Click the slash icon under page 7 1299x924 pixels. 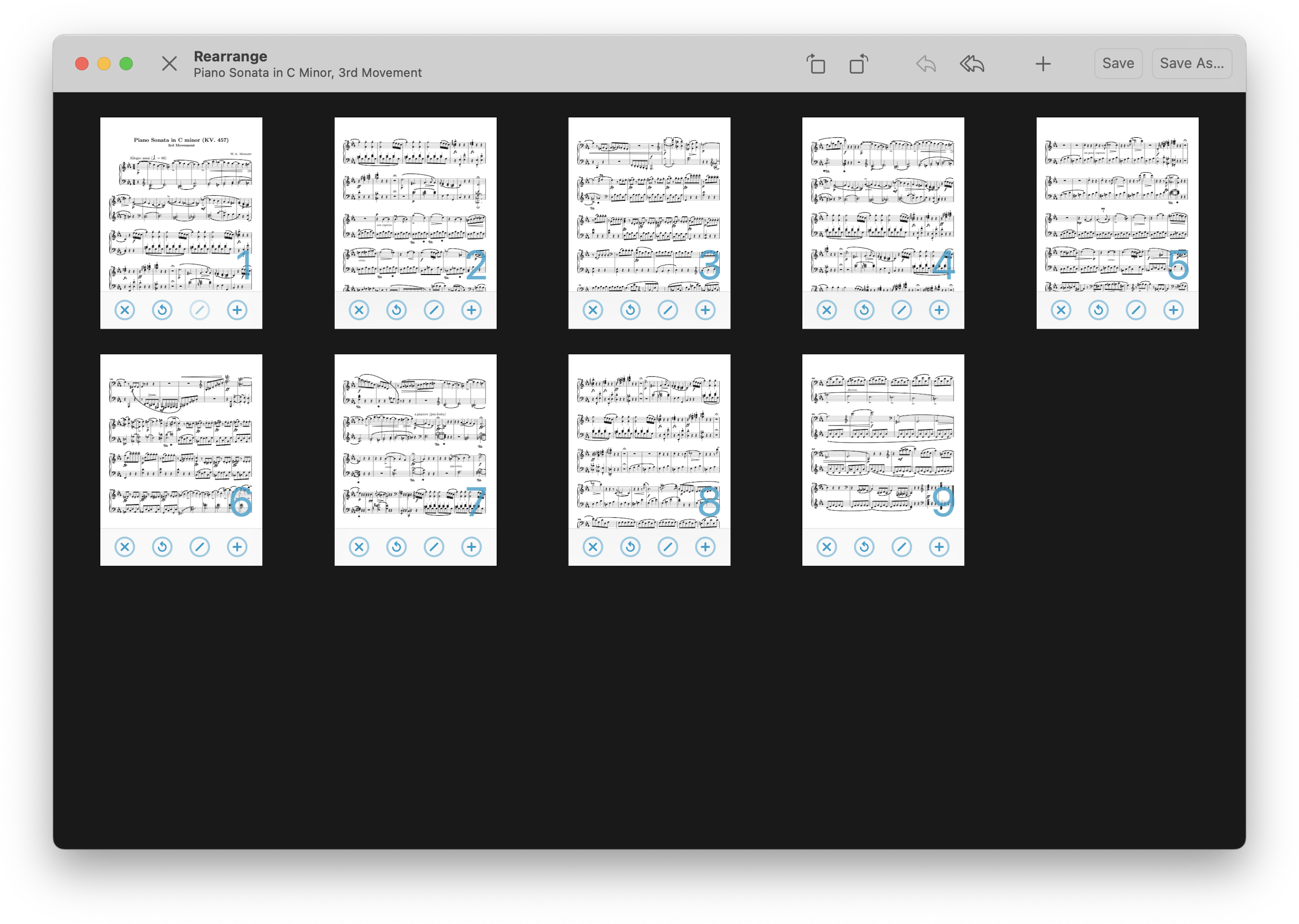[434, 547]
